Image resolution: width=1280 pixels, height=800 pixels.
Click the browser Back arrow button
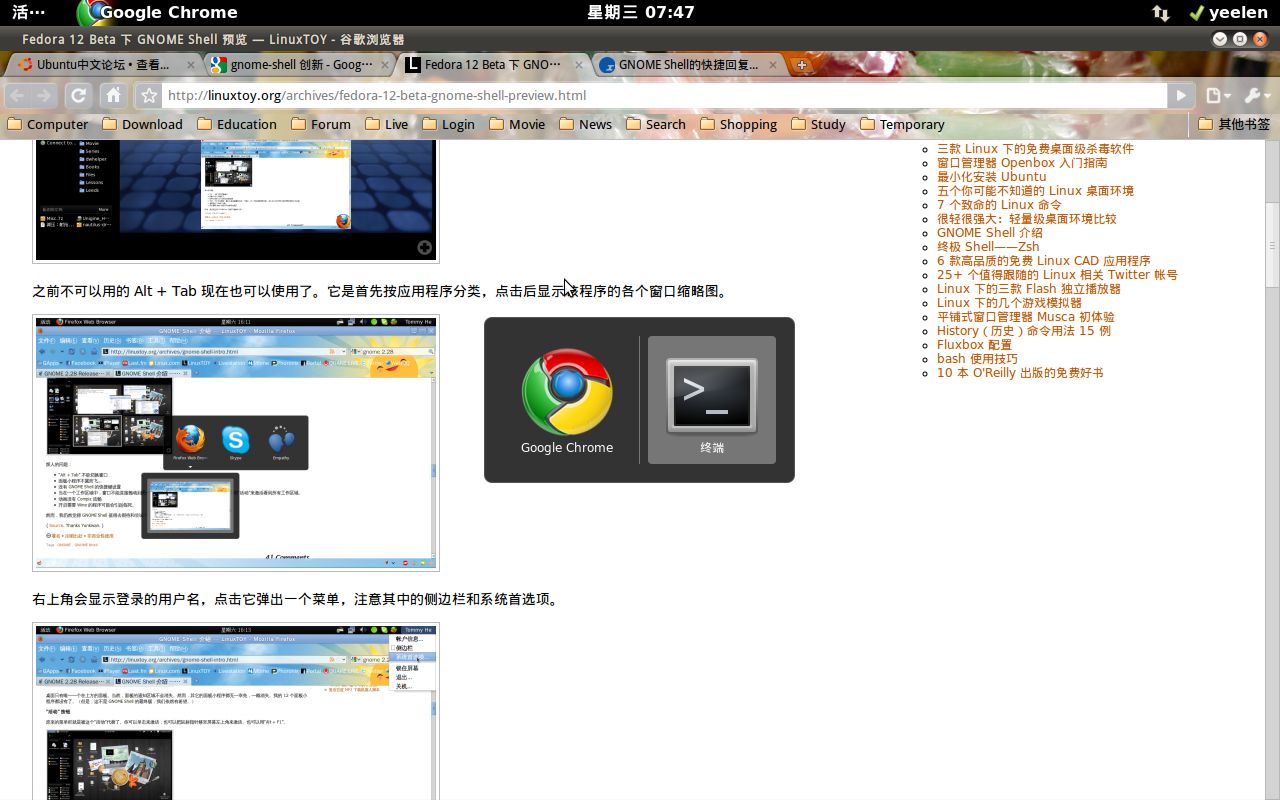tap(17, 95)
